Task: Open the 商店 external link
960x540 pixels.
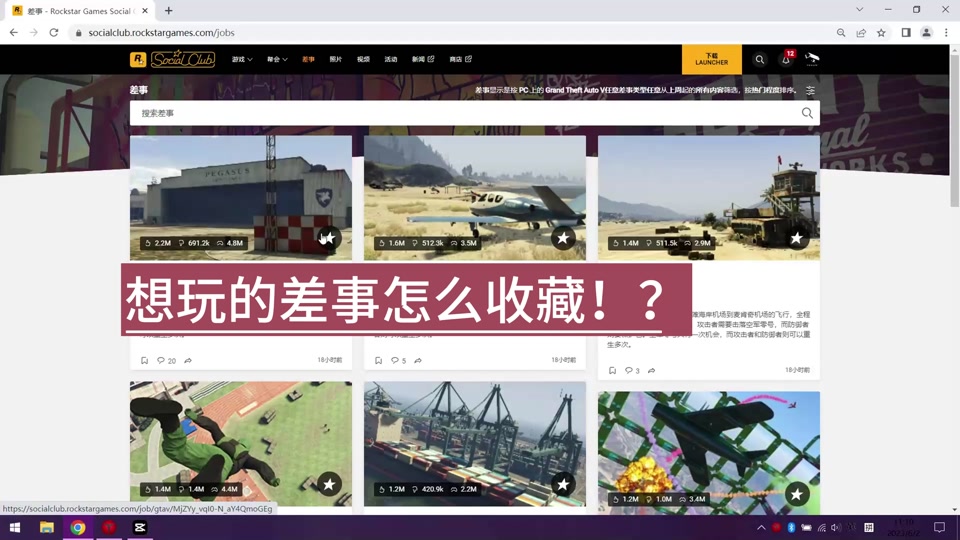Action: point(460,59)
